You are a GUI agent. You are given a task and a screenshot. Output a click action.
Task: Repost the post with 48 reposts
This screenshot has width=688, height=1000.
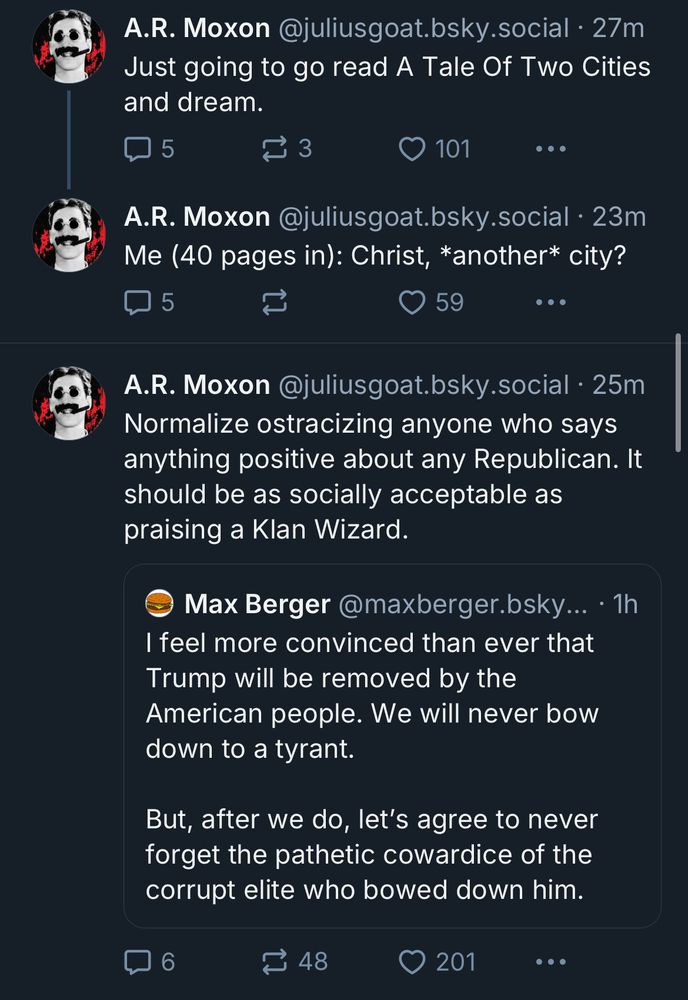pos(272,962)
